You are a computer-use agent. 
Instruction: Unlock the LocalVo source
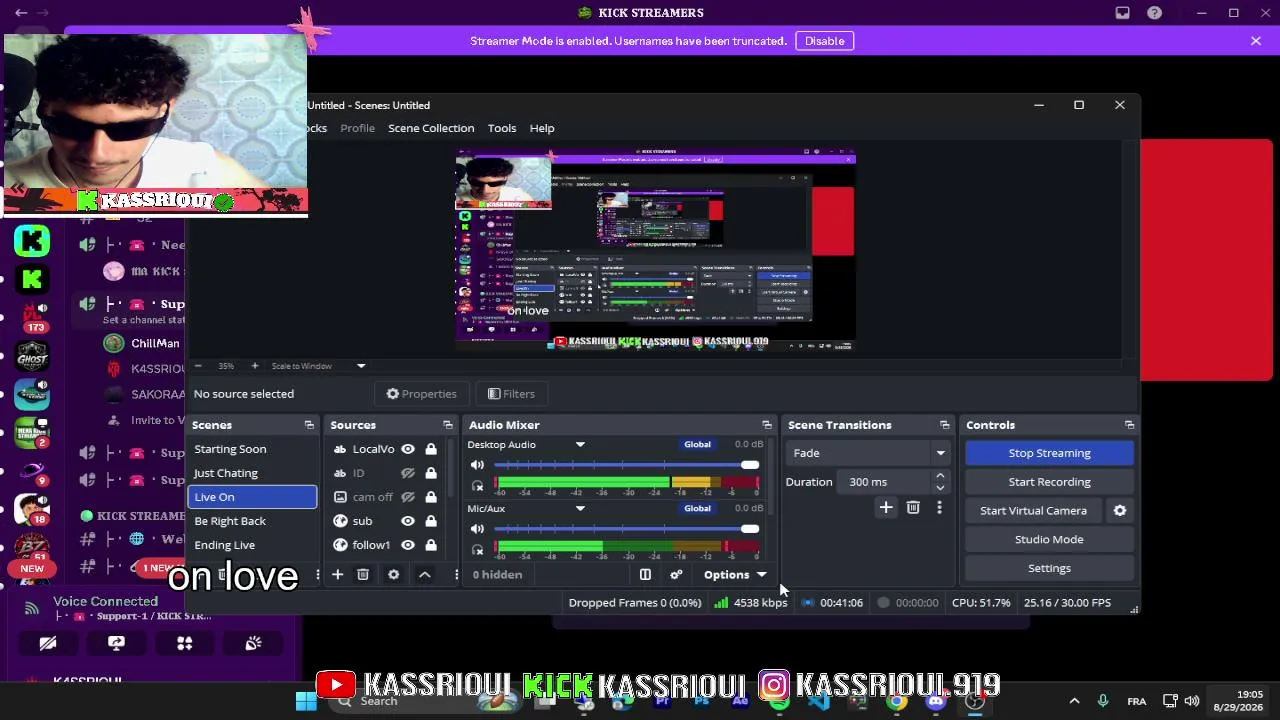pyautogui.click(x=431, y=449)
